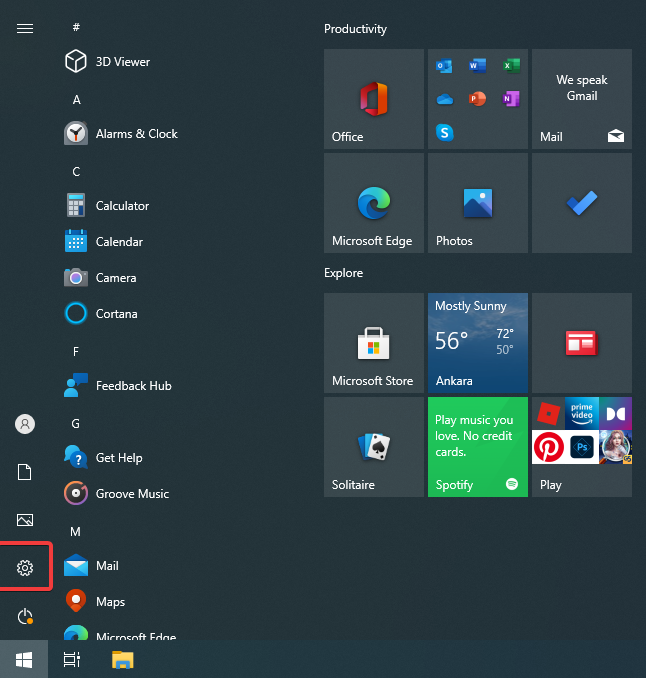
Task: Launch the Solitaire tile
Action: pos(374,447)
